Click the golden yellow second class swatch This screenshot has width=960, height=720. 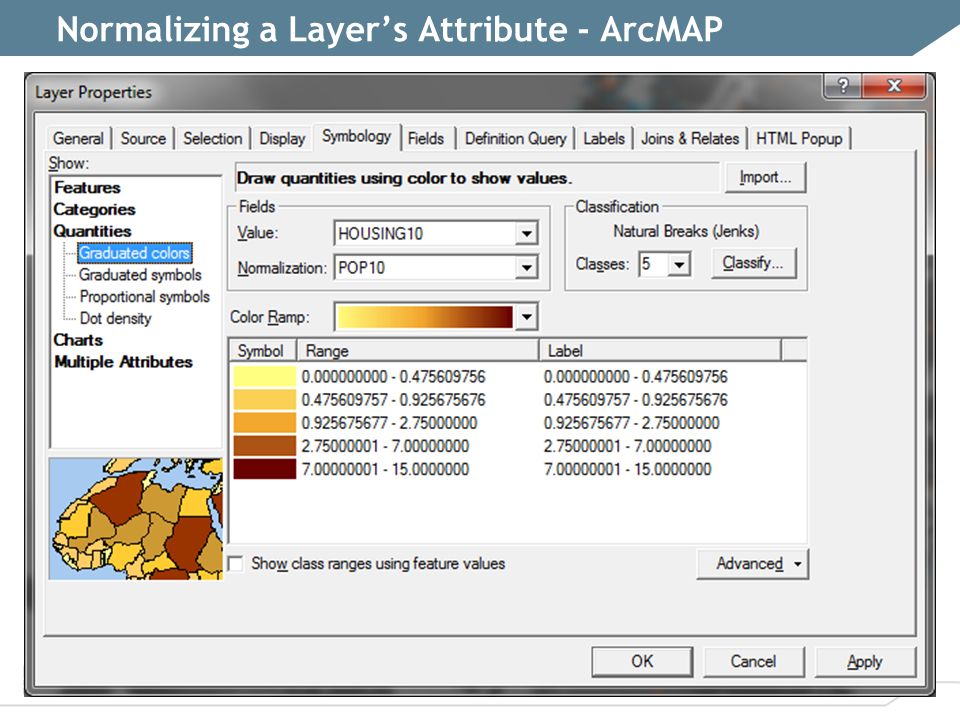tap(264, 400)
